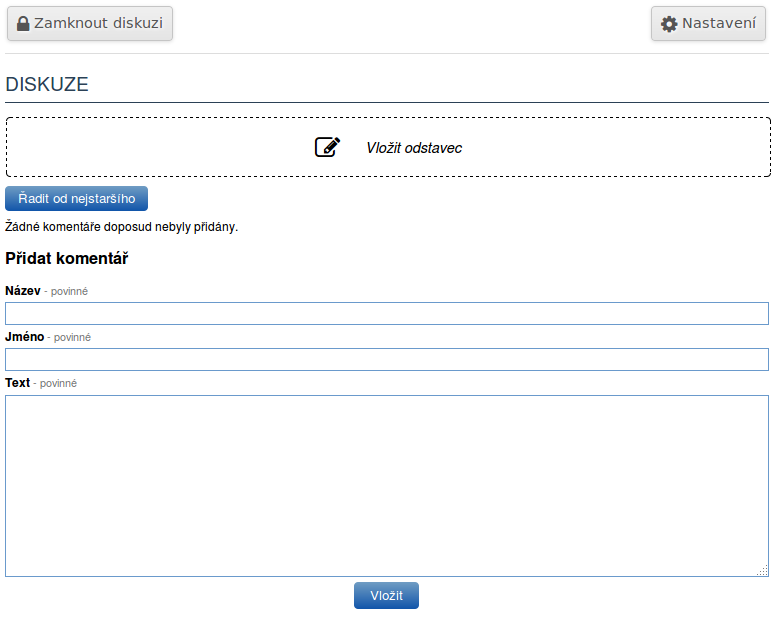Click the Jméno field label

point(24,337)
